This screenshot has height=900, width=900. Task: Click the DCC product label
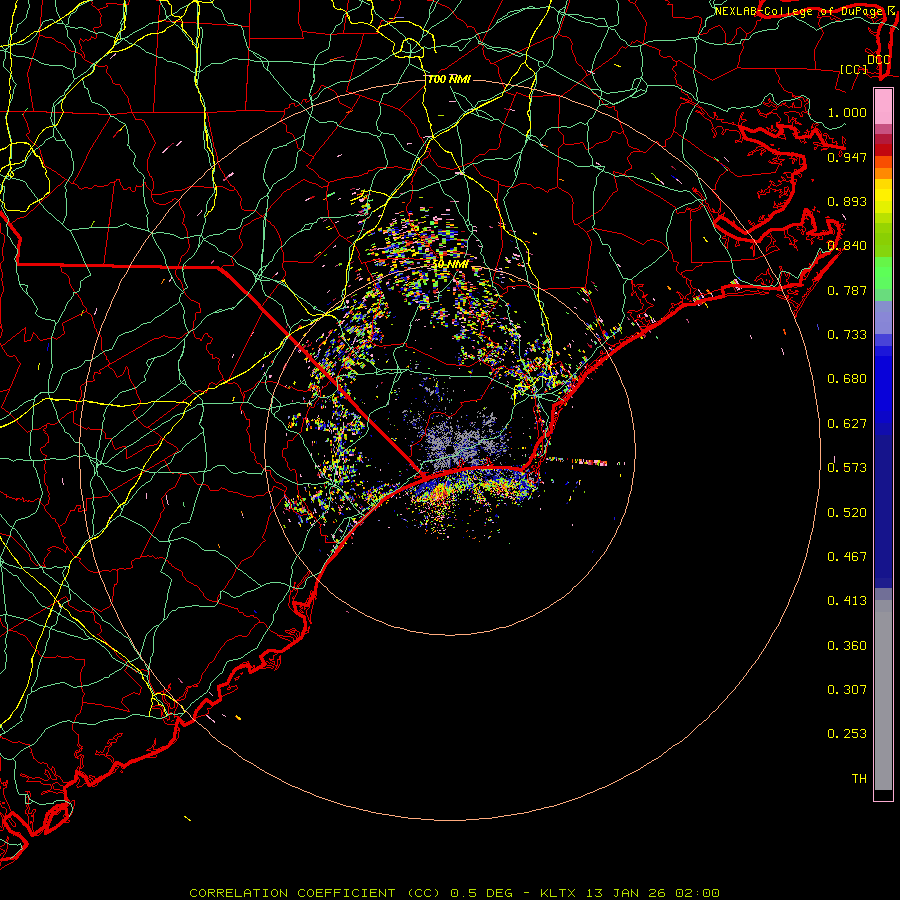coord(878,59)
